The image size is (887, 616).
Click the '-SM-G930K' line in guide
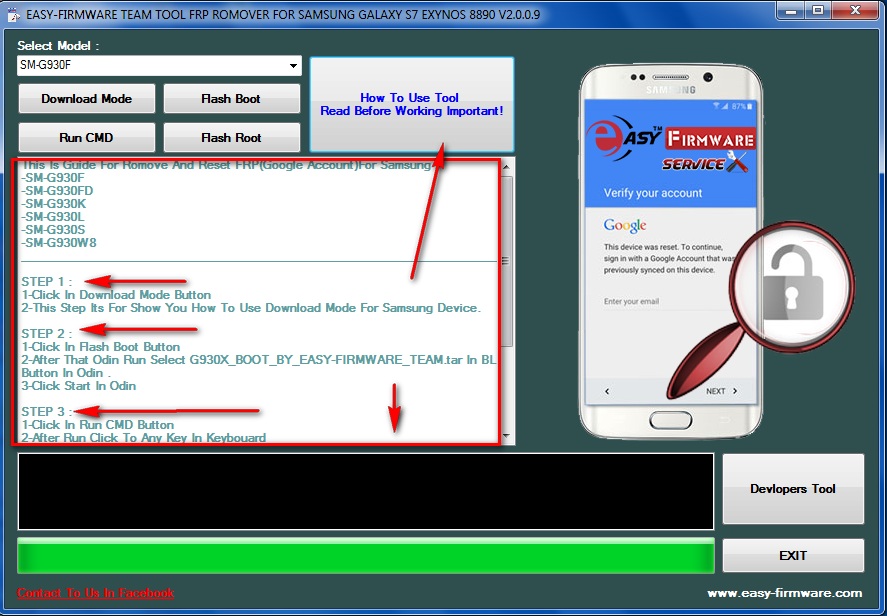coord(54,204)
